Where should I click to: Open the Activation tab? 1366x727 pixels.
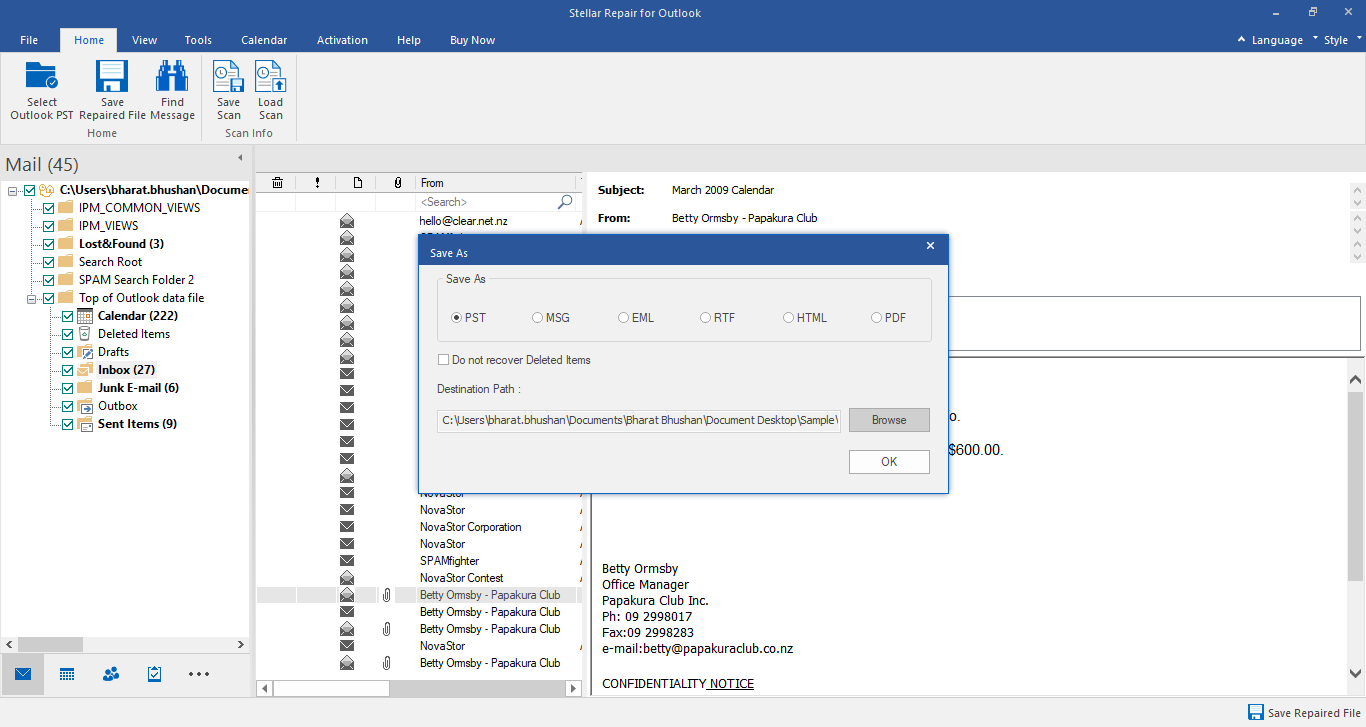coord(342,40)
